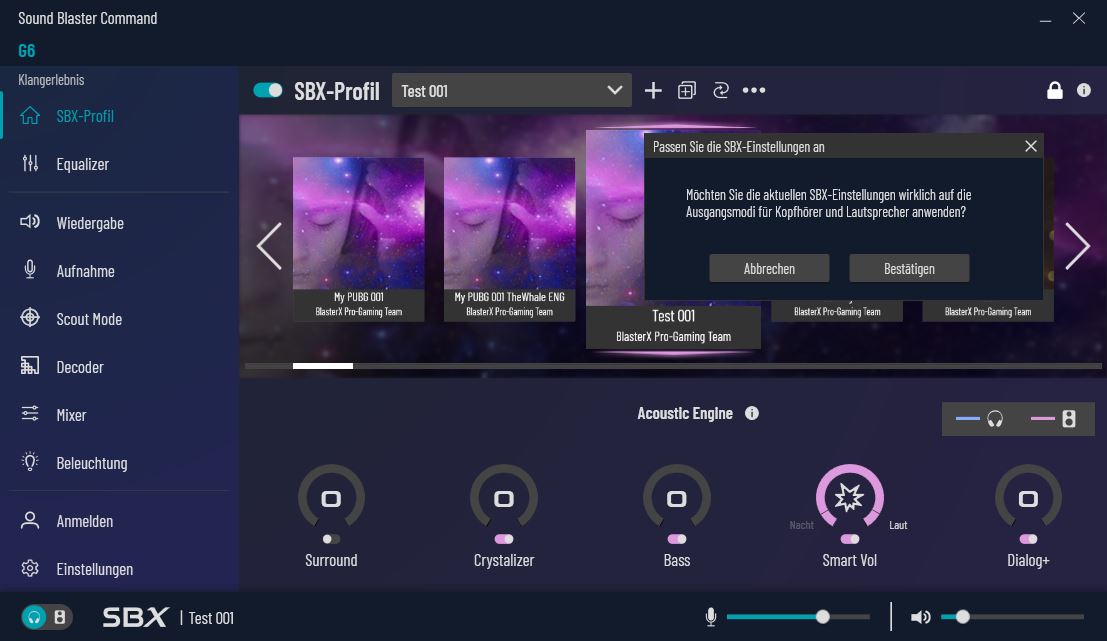Mute output via the speaker volume icon
Screen dimensions: 1107x641
pyautogui.click(x=920, y=617)
